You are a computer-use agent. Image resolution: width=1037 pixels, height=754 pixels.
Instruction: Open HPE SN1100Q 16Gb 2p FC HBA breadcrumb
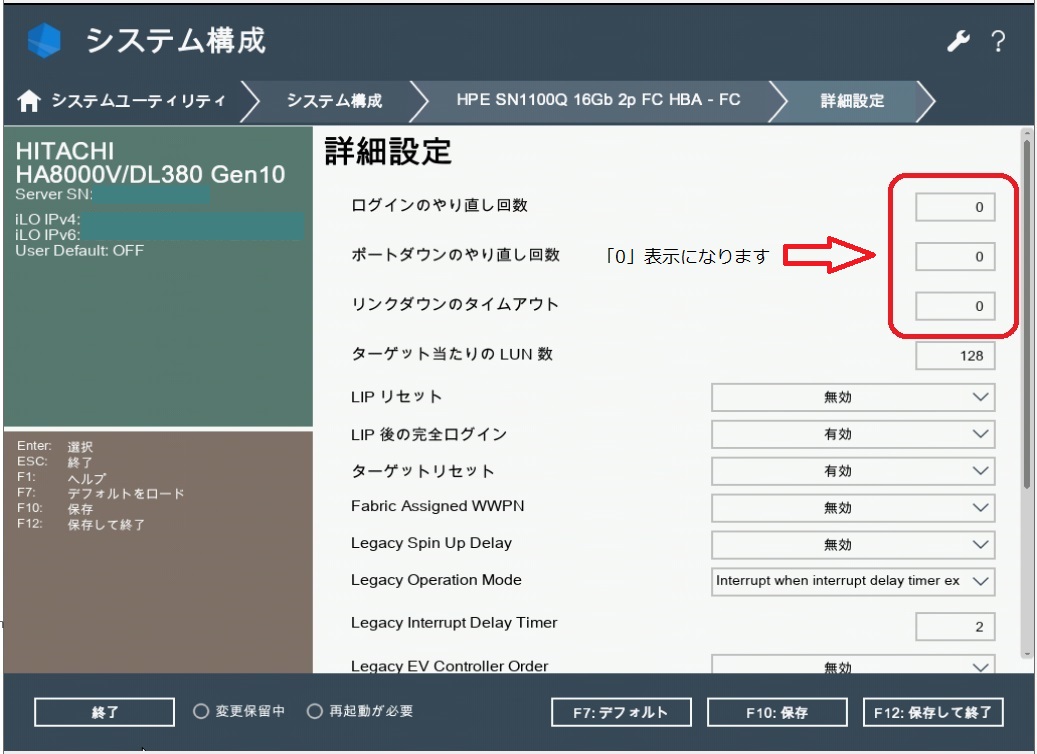pyautogui.click(x=598, y=101)
